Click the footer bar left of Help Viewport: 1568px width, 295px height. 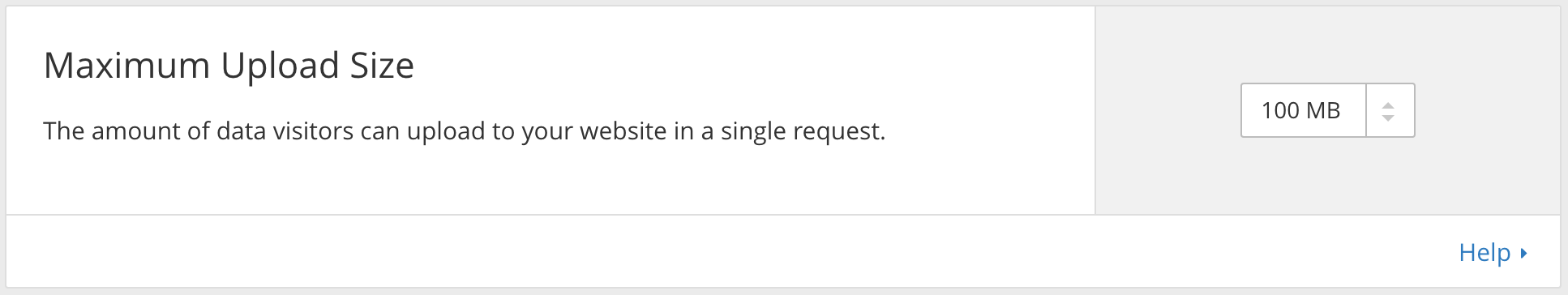[x=730, y=251]
